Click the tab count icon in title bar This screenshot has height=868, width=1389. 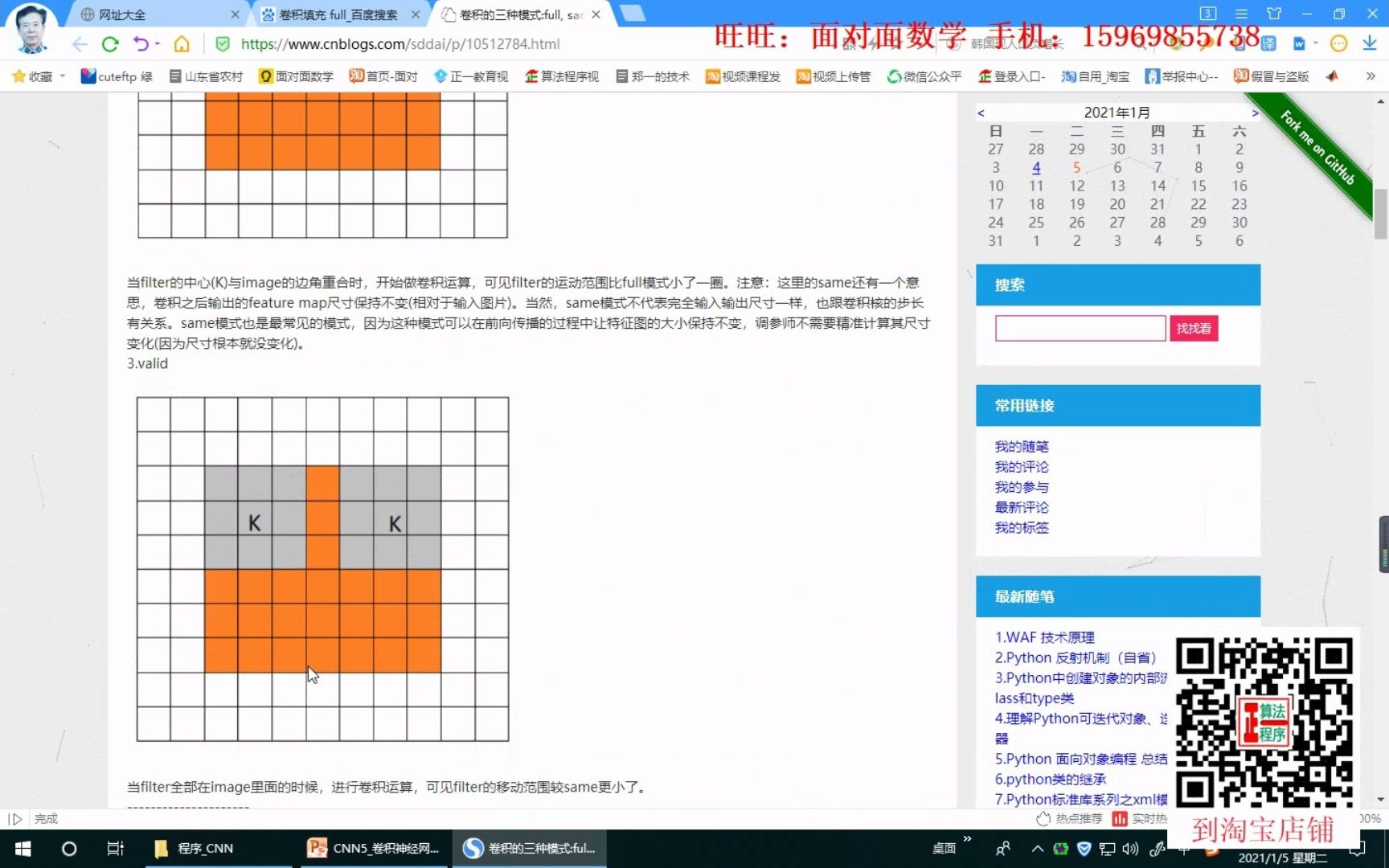click(x=1207, y=14)
